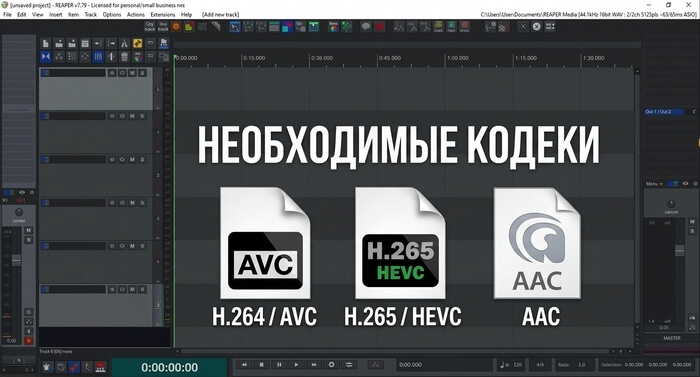700x377 pixels.
Task: Click the 0:45.000 mark on the timeline ruler
Action: pyautogui.click(x=390, y=58)
